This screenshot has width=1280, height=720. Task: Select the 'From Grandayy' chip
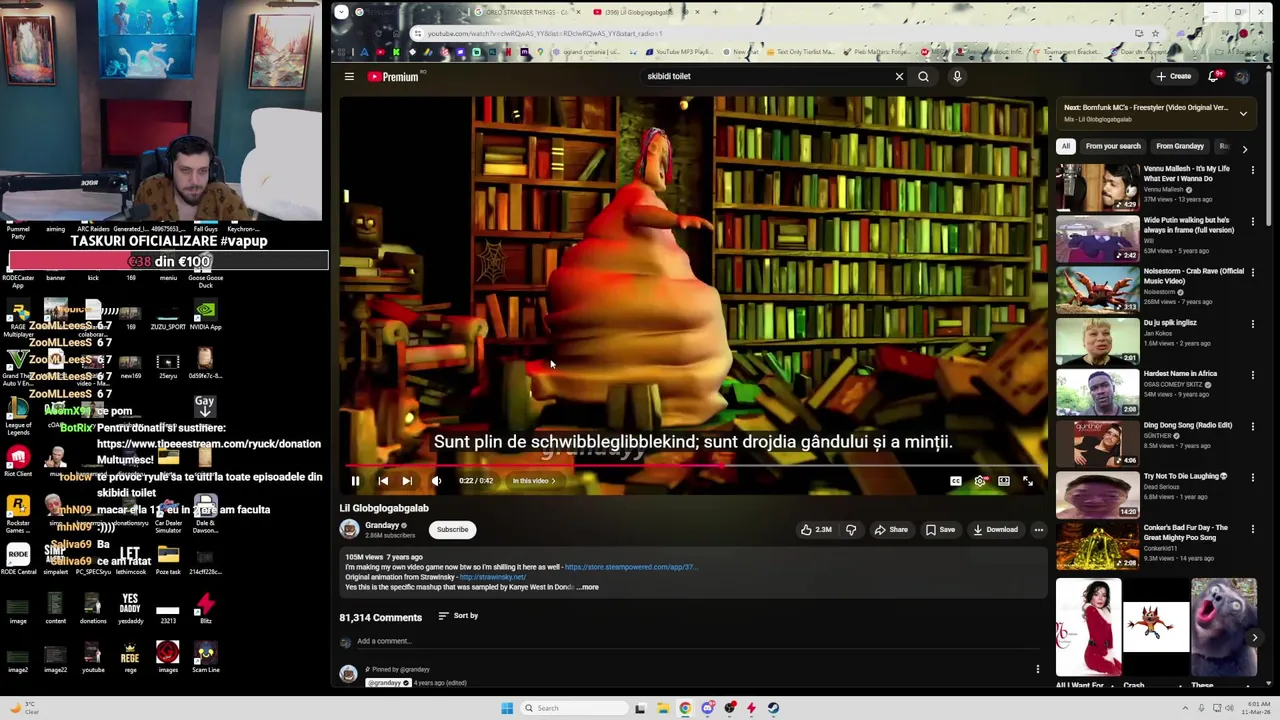pyautogui.click(x=1180, y=147)
